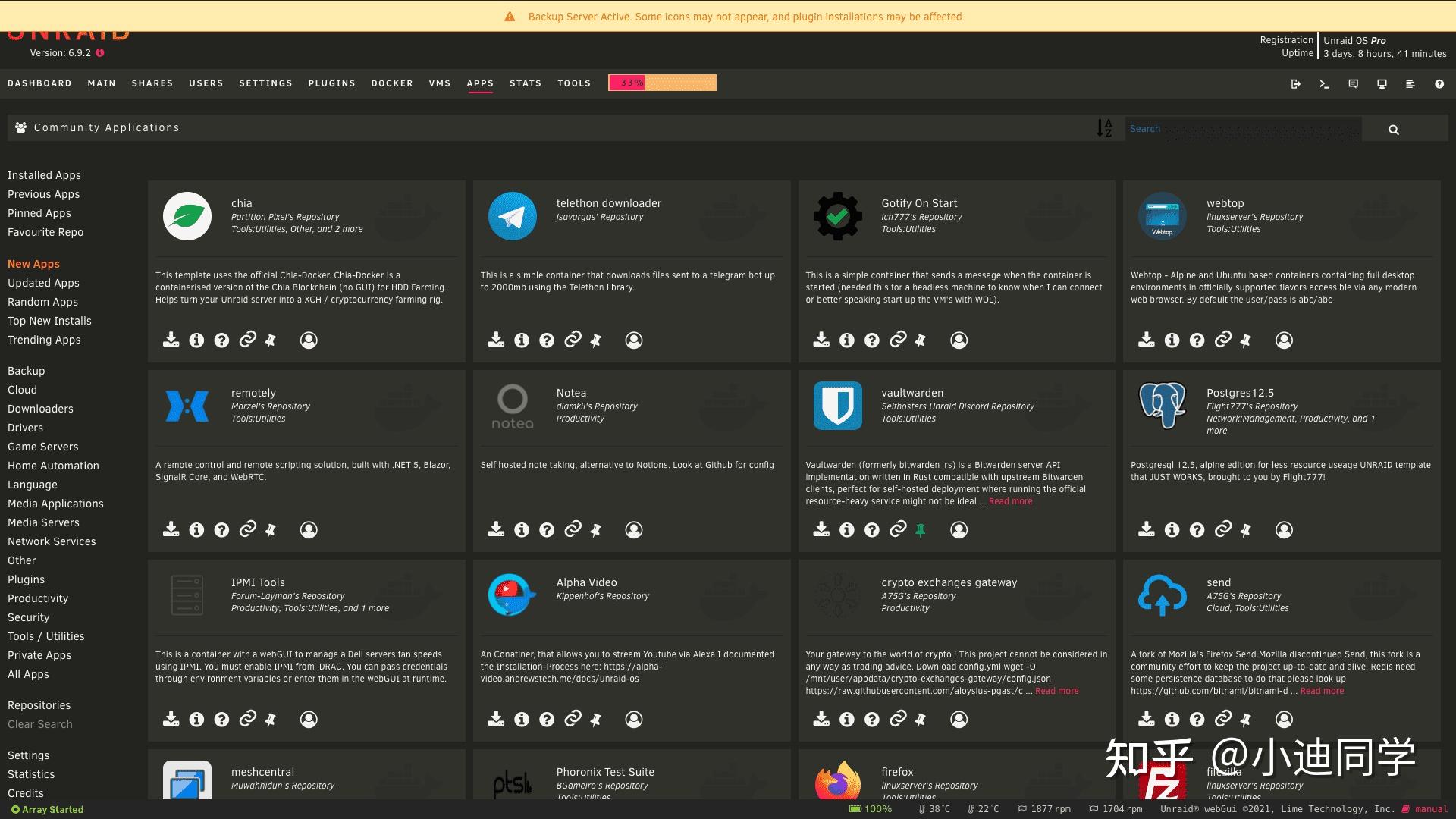Read more on crypto exchanges gateway
The height and width of the screenshot is (819, 1456).
(x=1056, y=691)
